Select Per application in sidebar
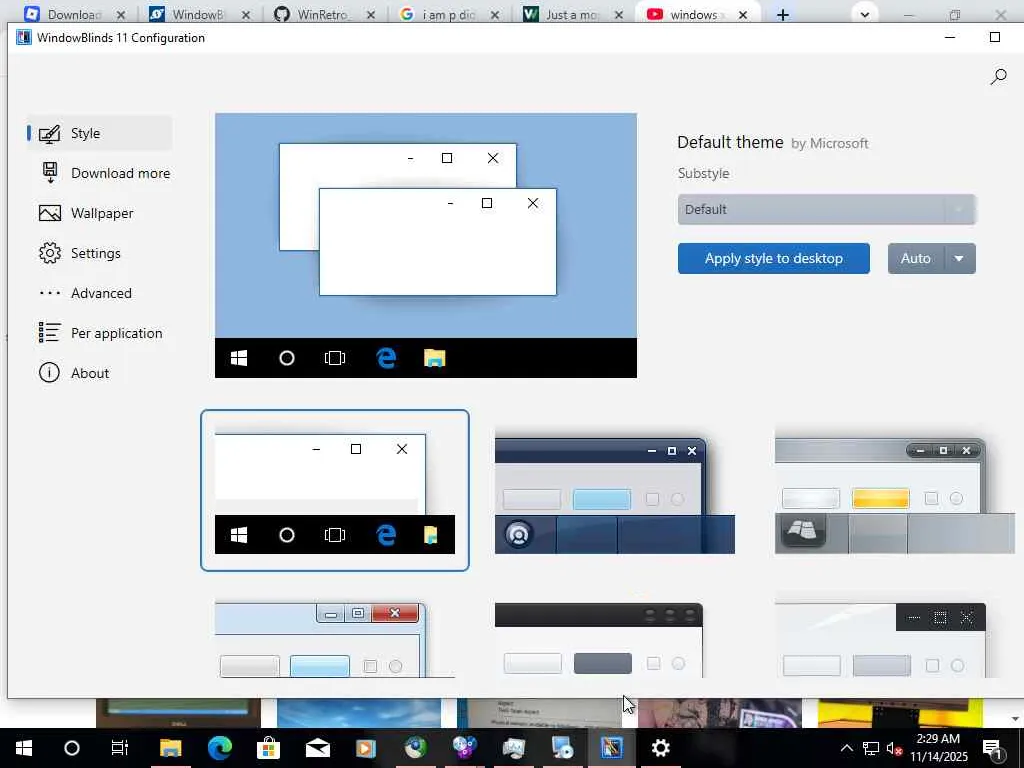 point(99,333)
